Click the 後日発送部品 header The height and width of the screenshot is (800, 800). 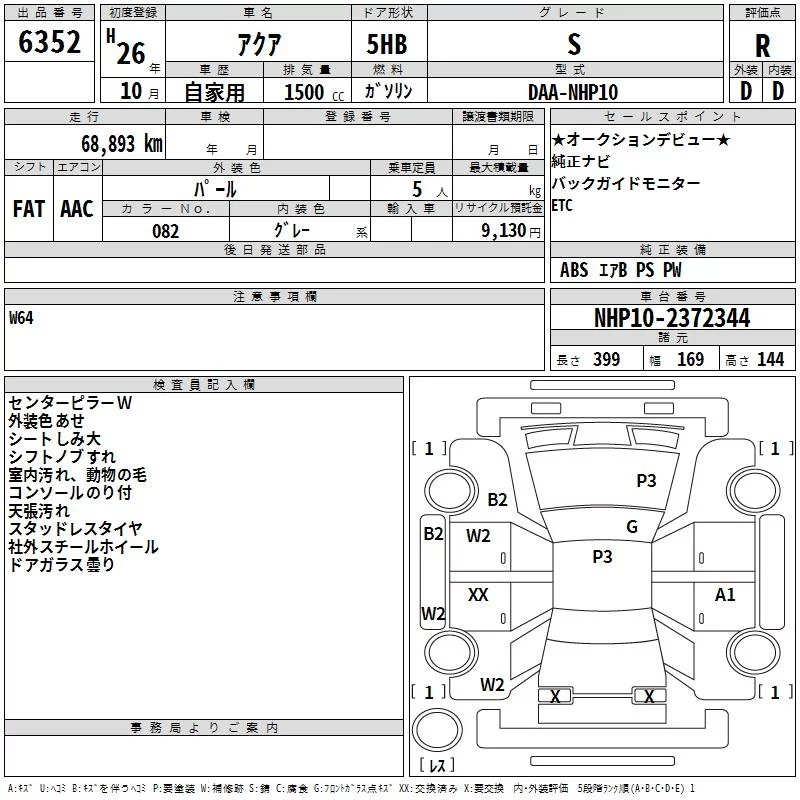pos(274,249)
